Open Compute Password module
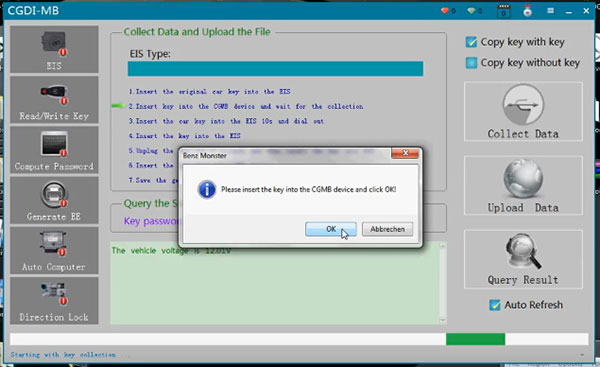This screenshot has height=367, width=600. [x=54, y=150]
